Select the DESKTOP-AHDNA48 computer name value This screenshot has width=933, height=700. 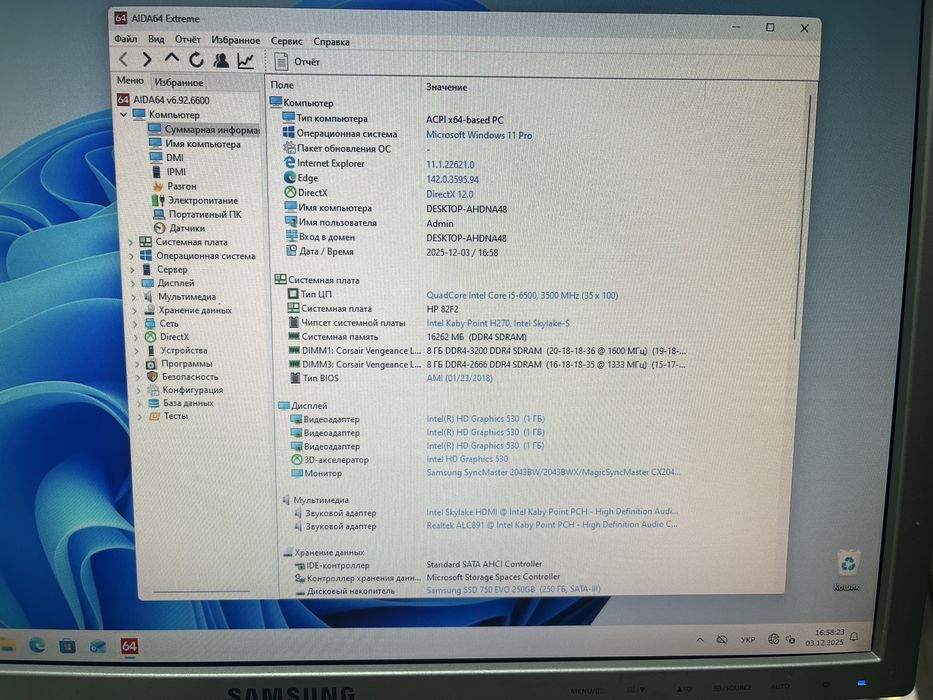pos(466,209)
